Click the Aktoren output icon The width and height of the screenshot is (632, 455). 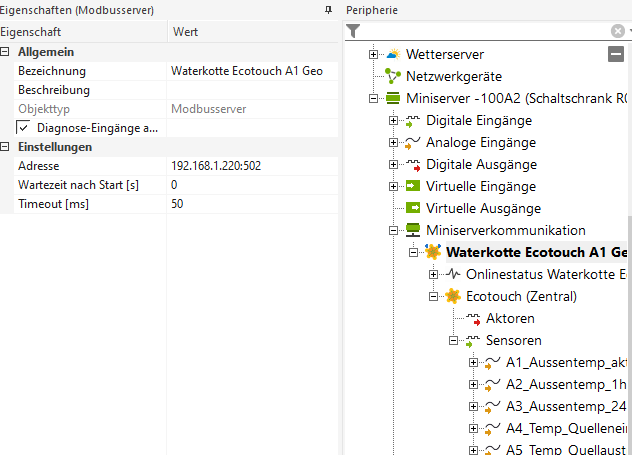[473, 318]
